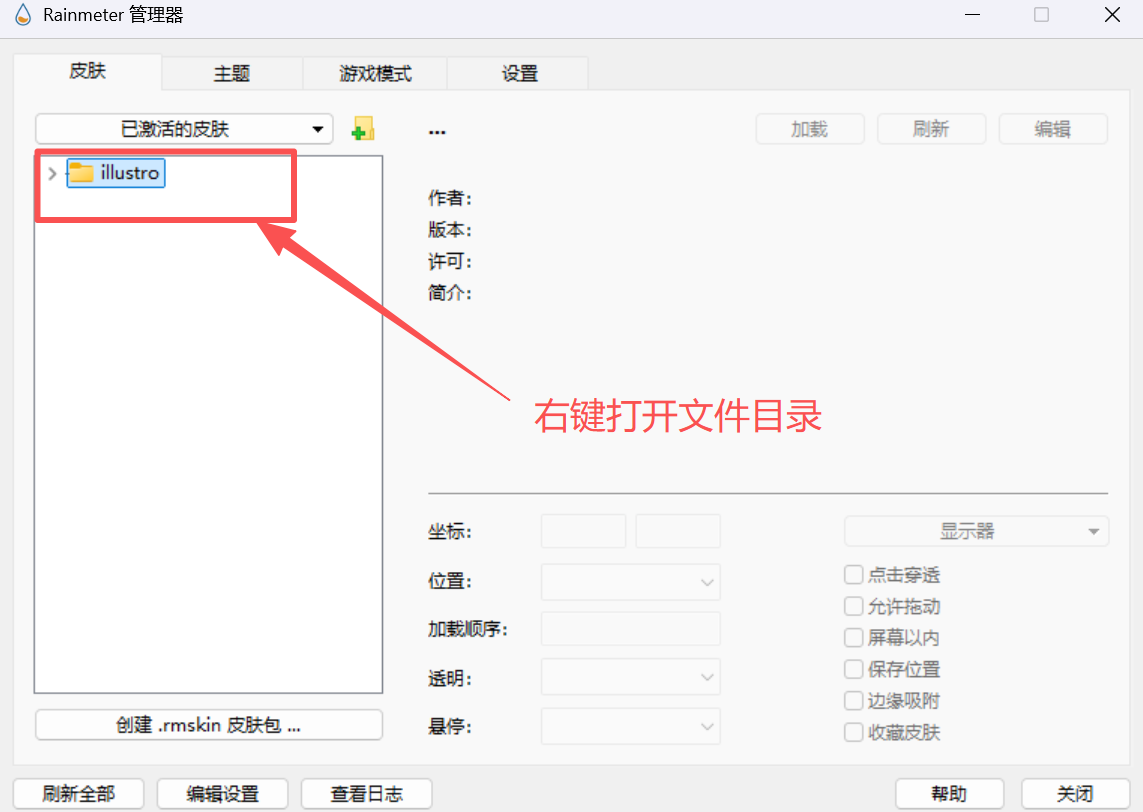Viewport: 1143px width, 812px height.
Task: Select the illustro skin folder entry
Action: point(116,173)
